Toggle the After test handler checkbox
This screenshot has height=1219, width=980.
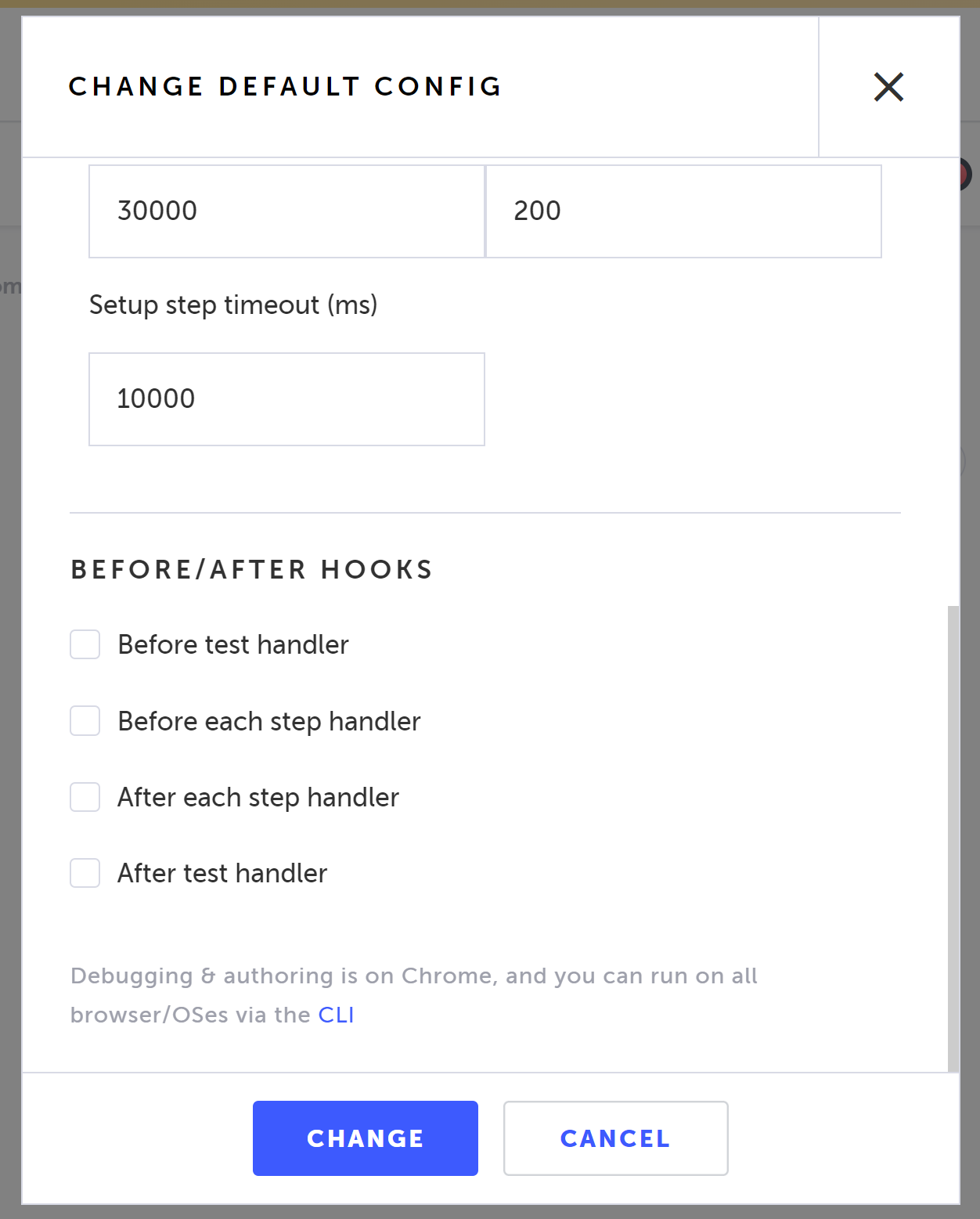(85, 873)
